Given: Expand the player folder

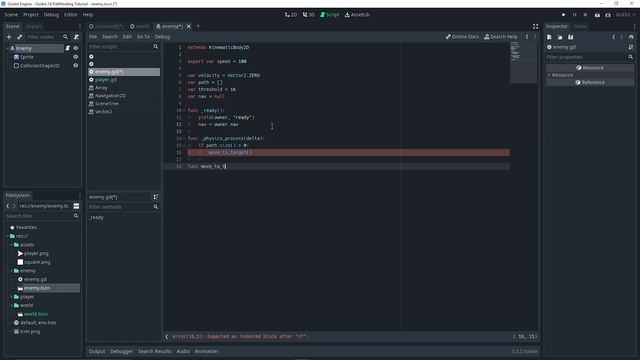Looking at the screenshot, I should tap(12, 297).
